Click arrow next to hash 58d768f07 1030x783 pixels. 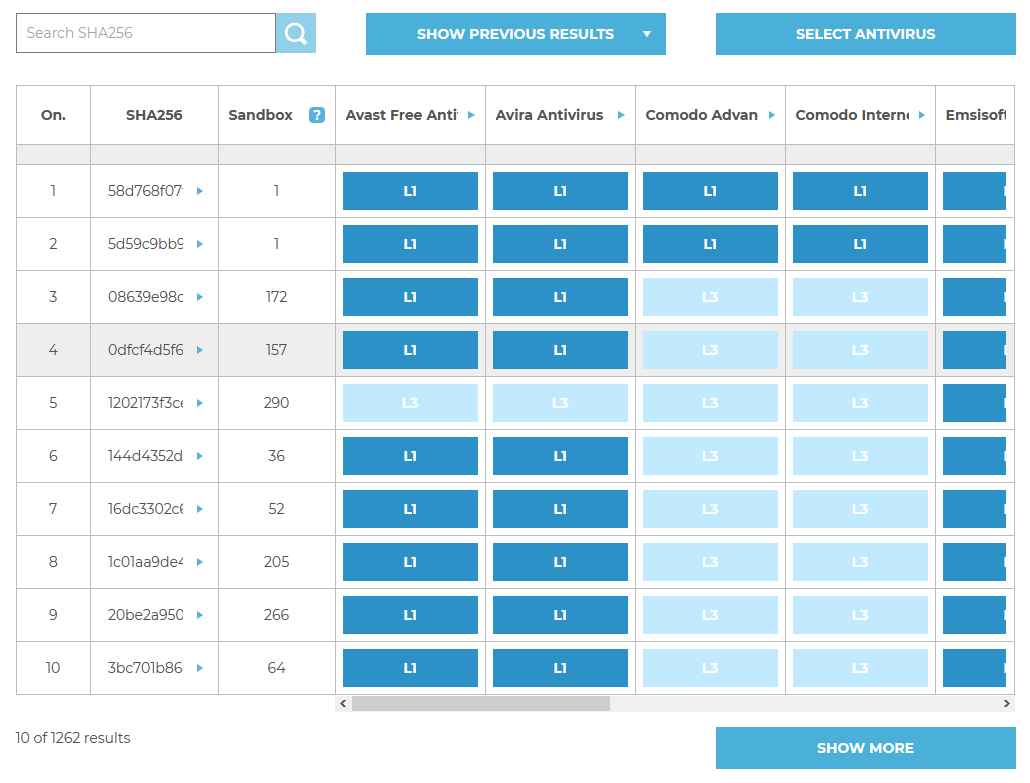(200, 191)
